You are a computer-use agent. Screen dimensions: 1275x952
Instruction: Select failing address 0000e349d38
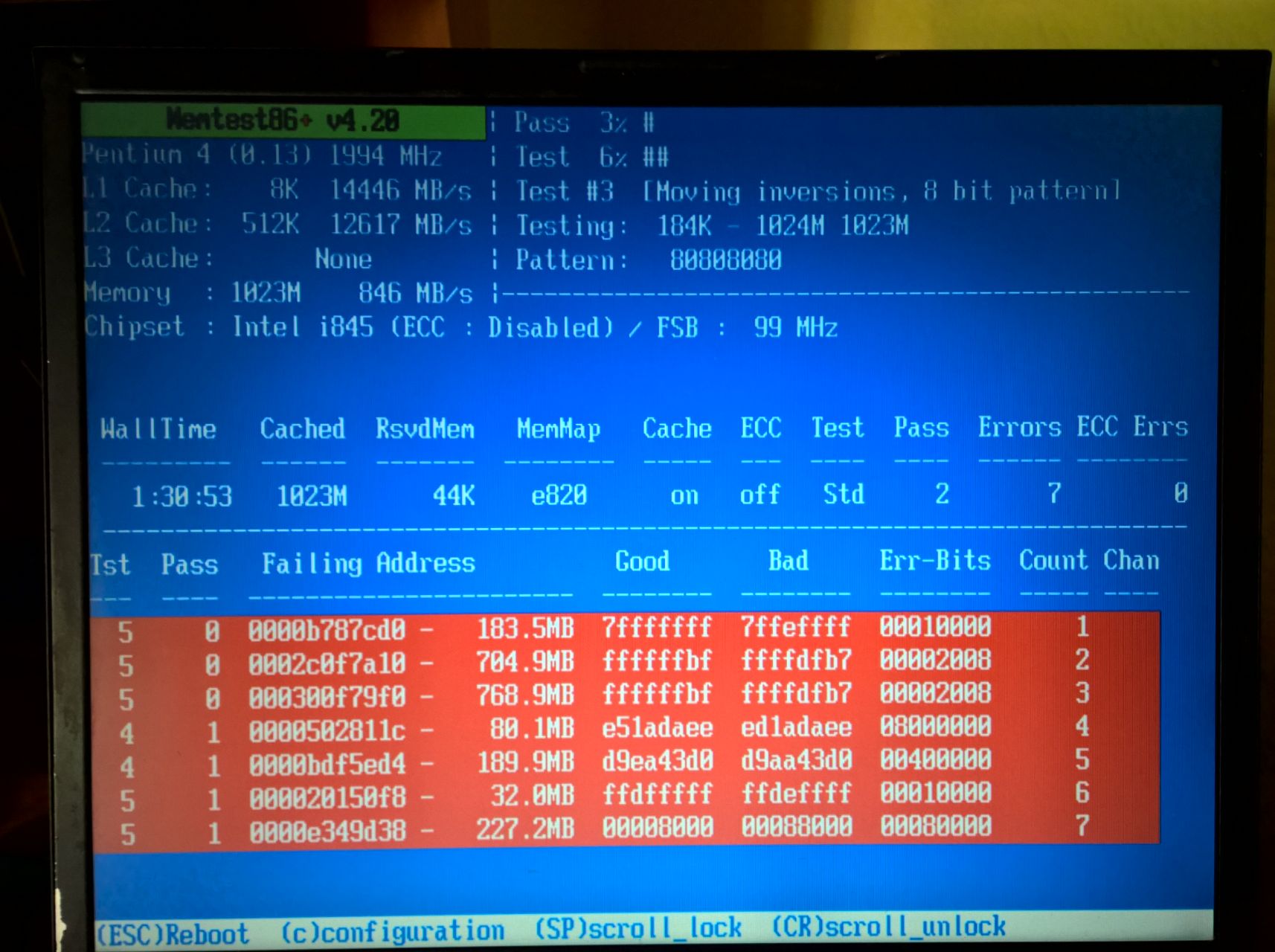tap(327, 832)
